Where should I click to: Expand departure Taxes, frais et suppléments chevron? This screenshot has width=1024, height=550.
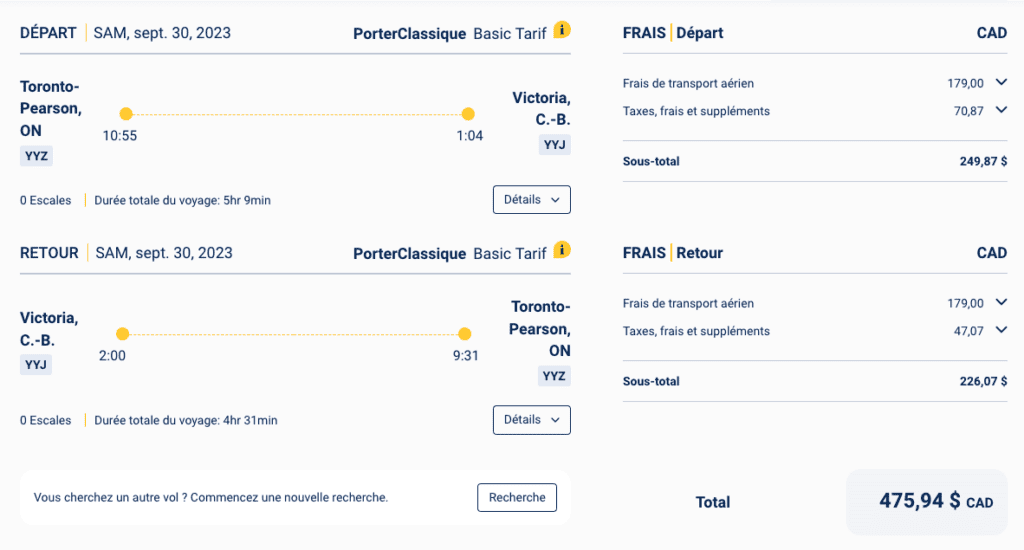1001,111
